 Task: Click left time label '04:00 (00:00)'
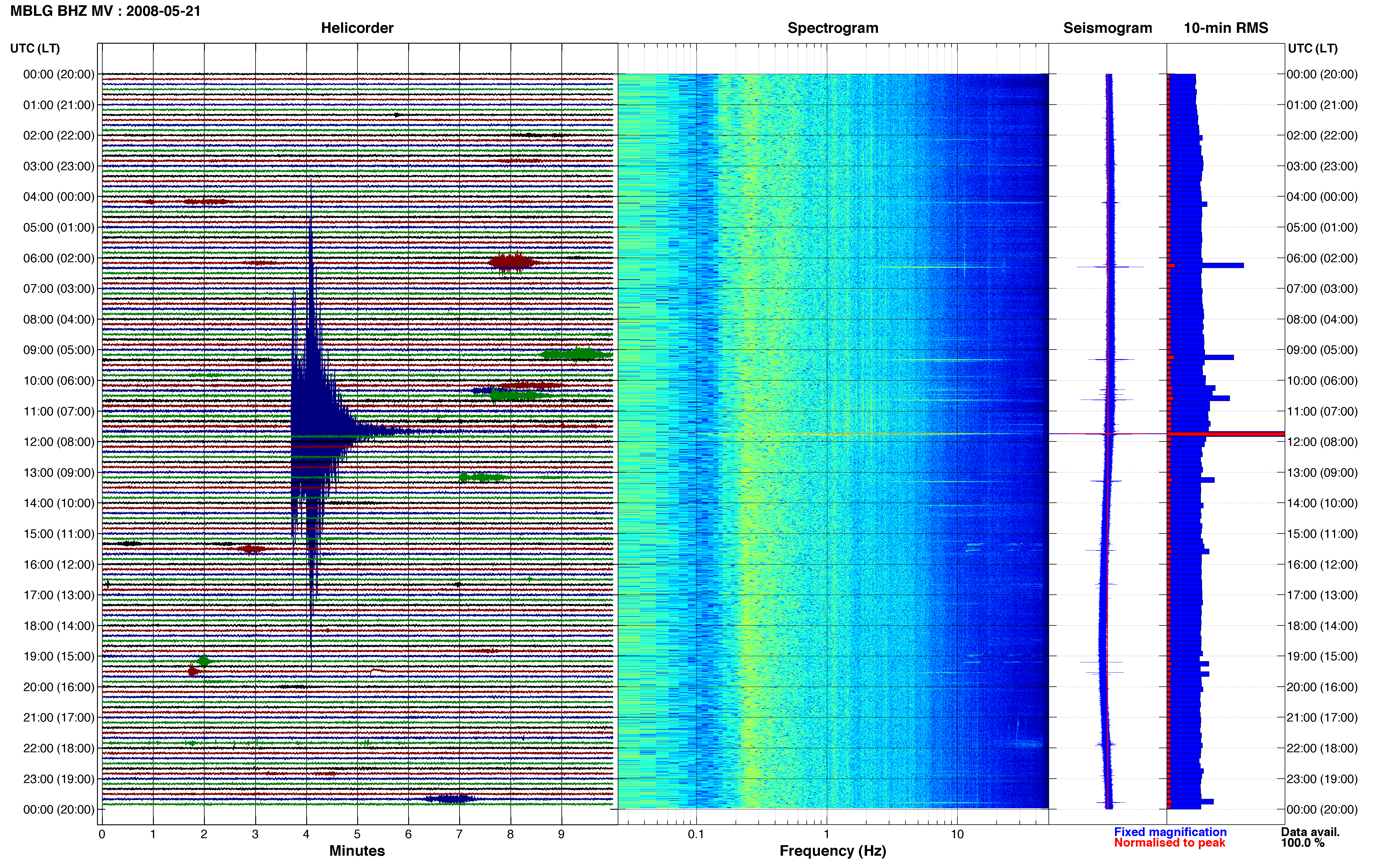59,197
